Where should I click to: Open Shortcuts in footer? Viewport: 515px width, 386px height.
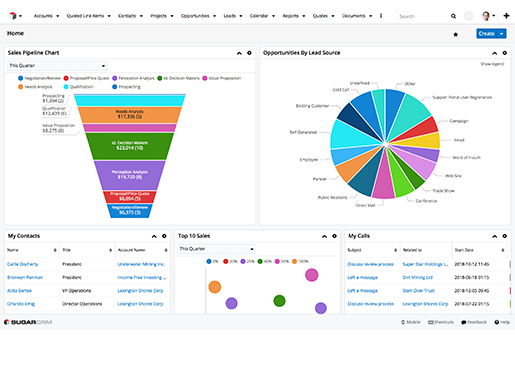[x=441, y=322]
